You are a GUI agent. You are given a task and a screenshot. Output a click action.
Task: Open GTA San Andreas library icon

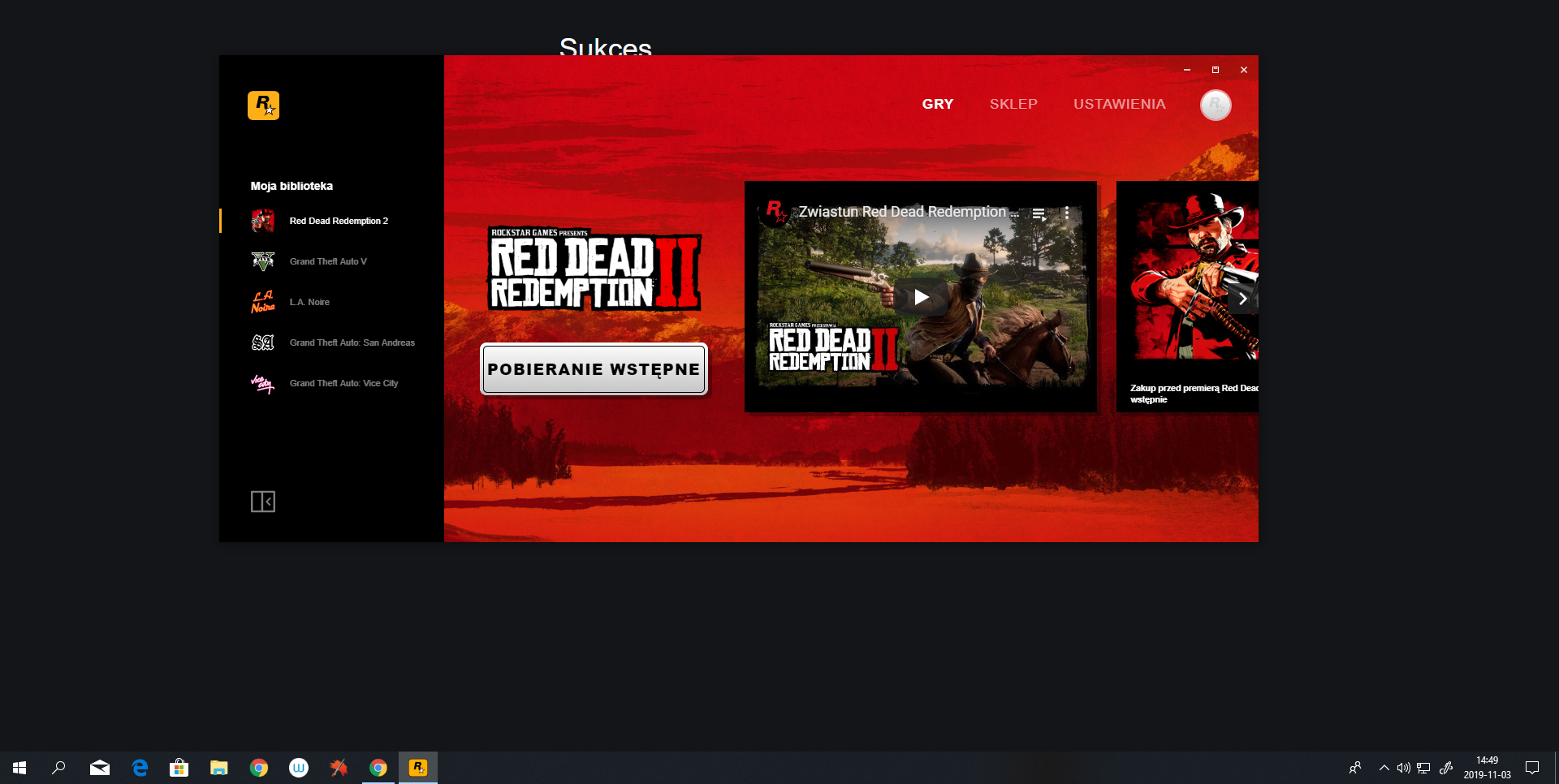(x=263, y=342)
